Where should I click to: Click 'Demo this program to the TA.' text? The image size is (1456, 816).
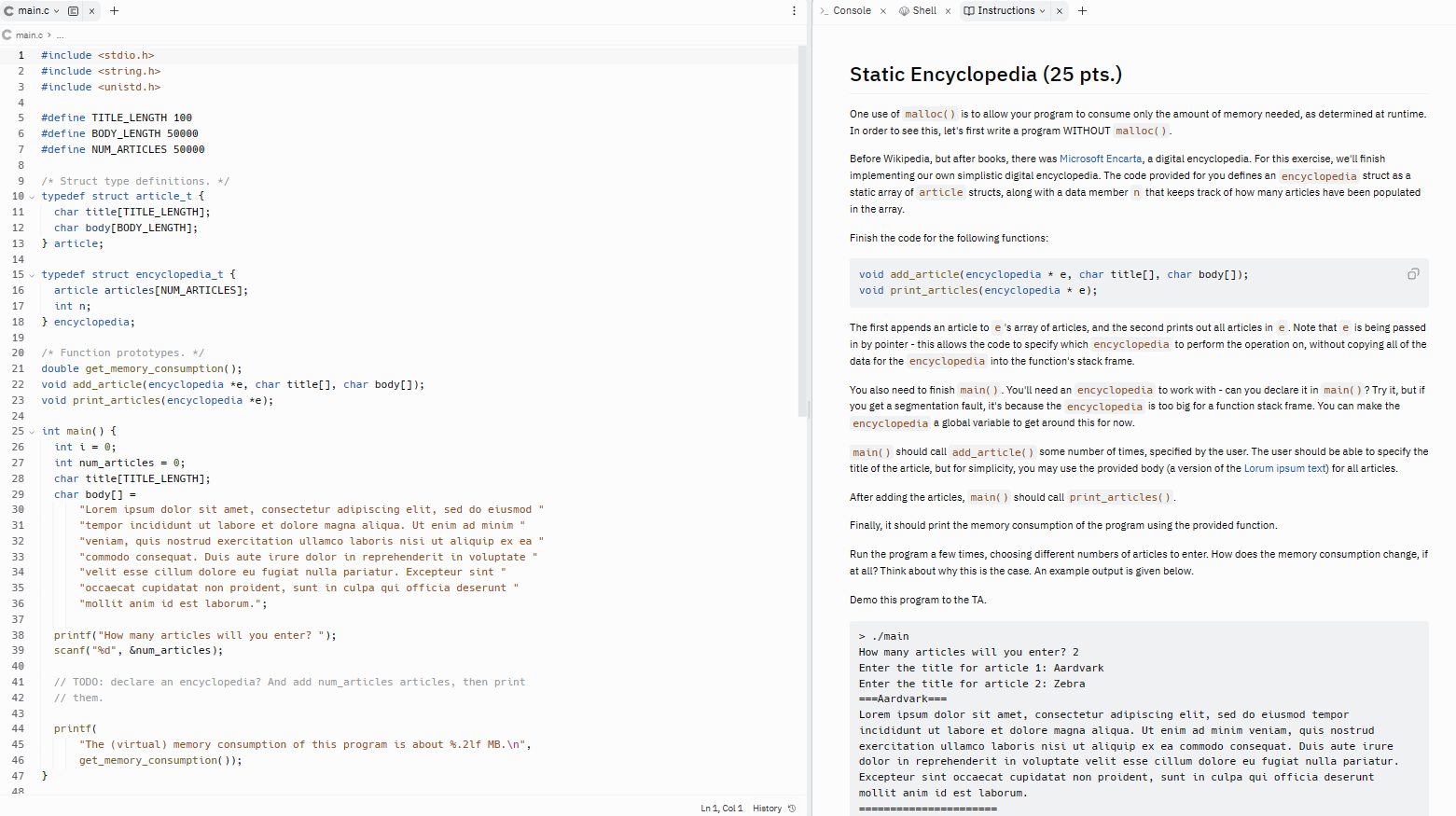[918, 600]
